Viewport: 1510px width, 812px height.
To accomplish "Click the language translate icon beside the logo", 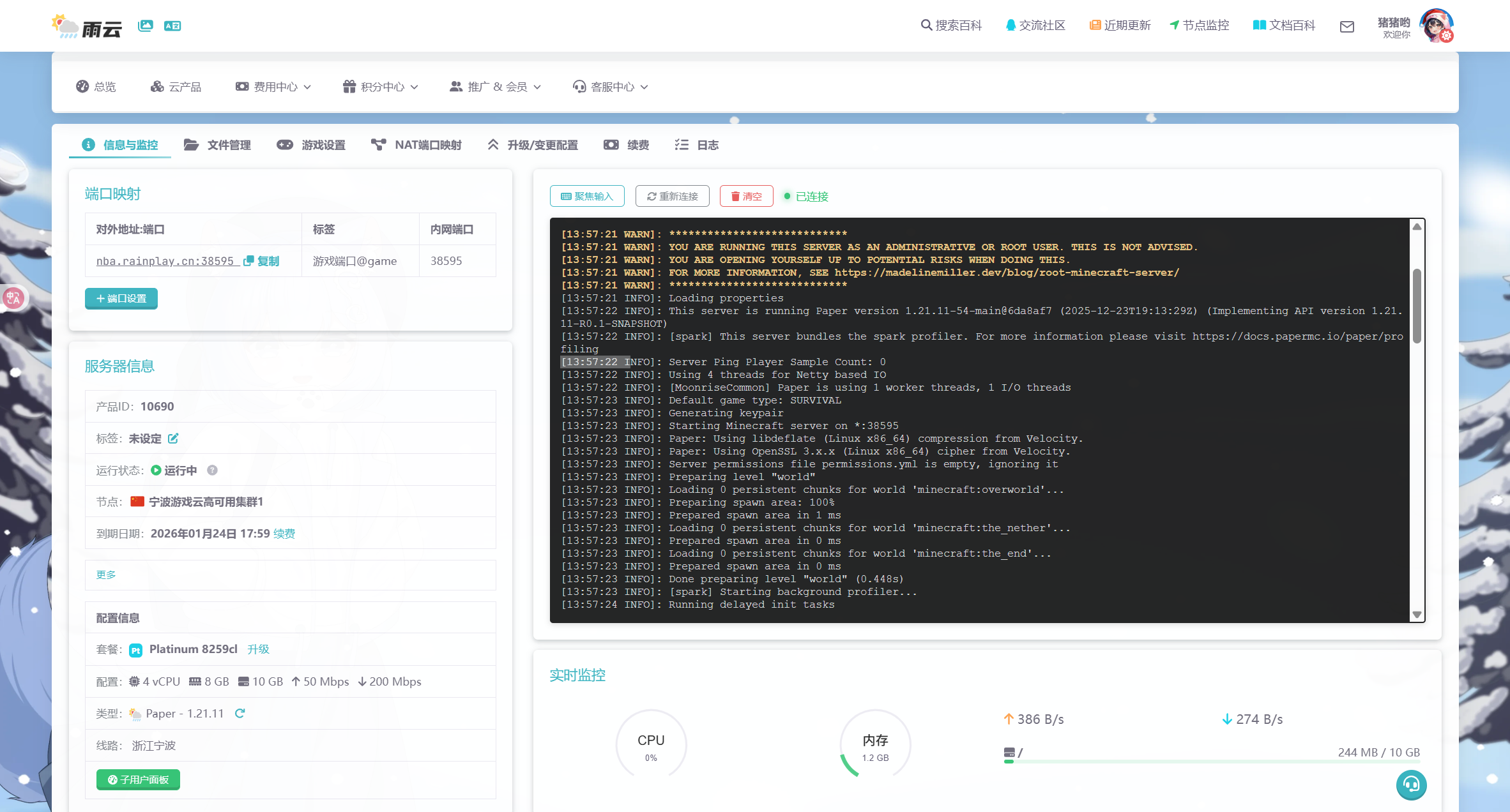I will [172, 26].
